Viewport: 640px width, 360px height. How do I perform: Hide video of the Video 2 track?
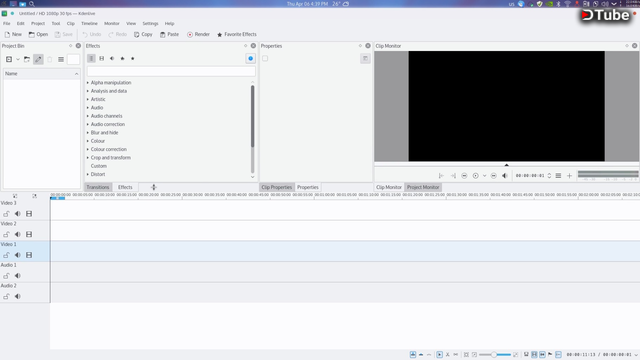pos(29,234)
